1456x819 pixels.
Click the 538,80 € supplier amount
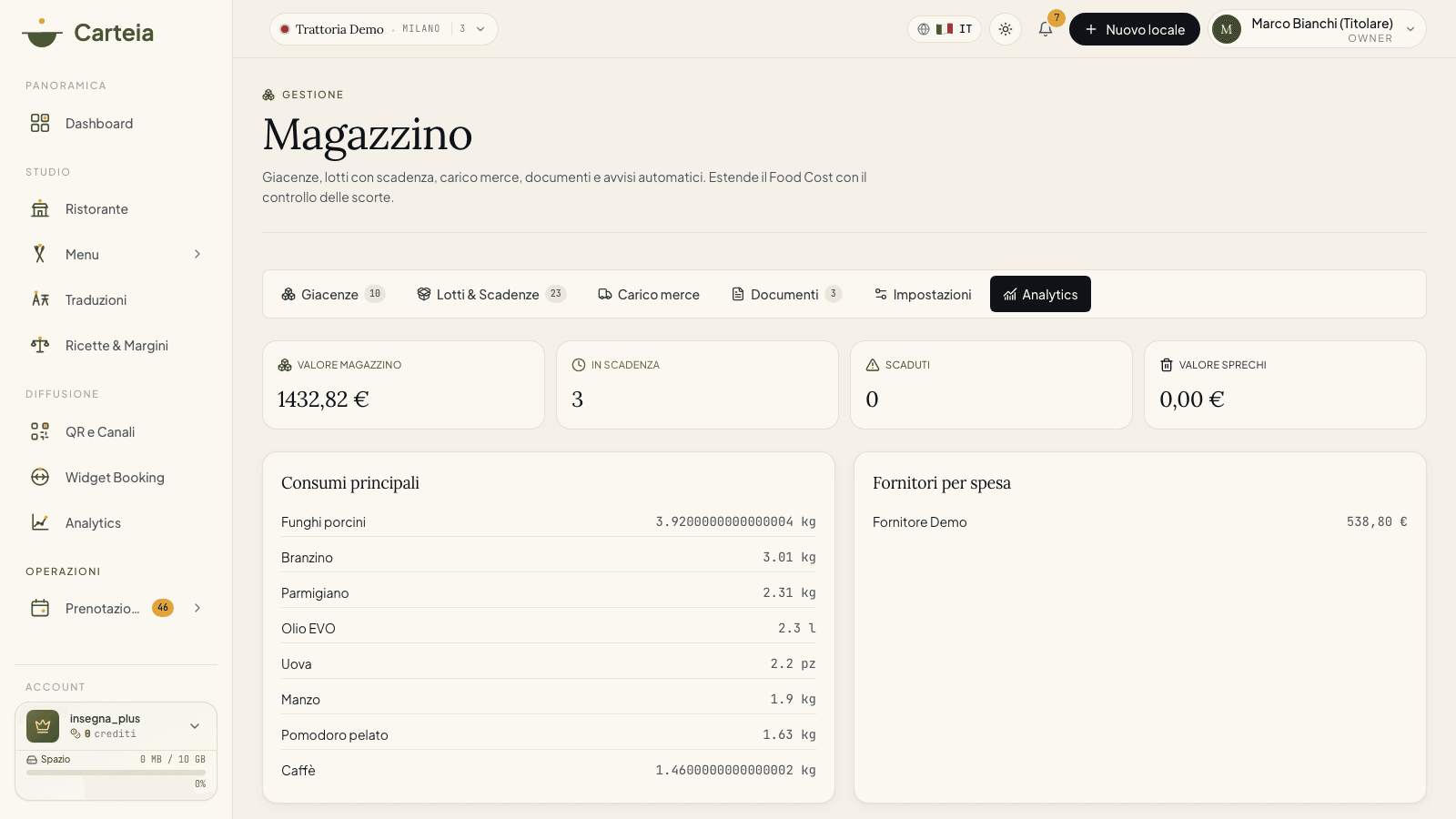(1377, 522)
